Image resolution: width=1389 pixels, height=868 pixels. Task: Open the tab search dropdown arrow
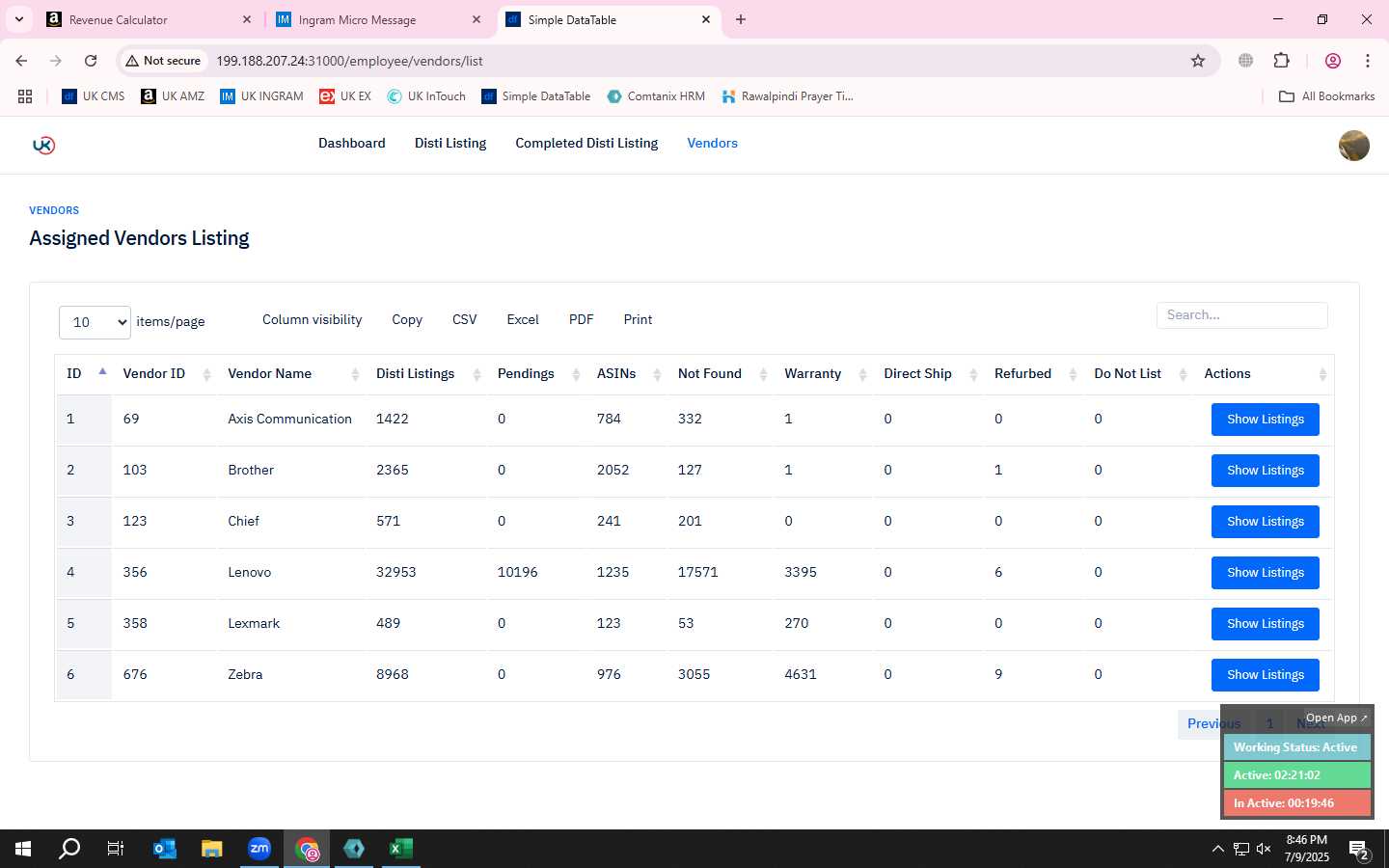pyautogui.click(x=18, y=19)
